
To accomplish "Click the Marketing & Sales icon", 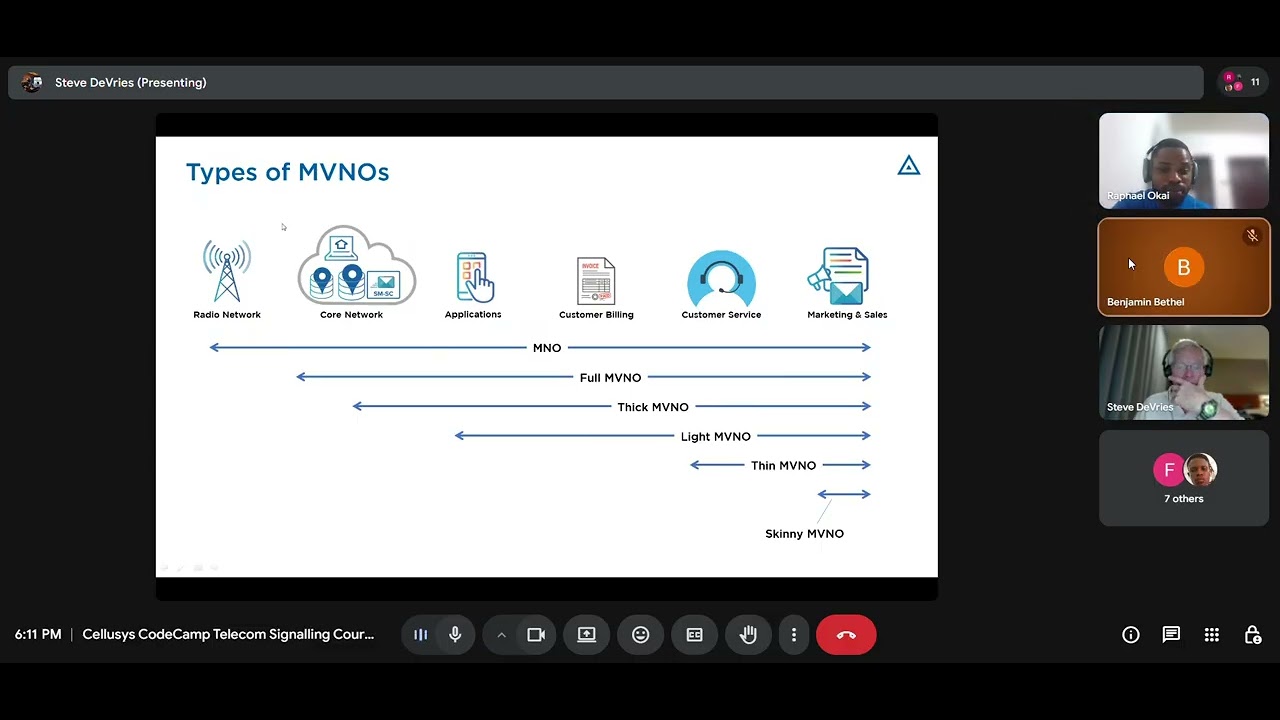I will click(x=840, y=276).
